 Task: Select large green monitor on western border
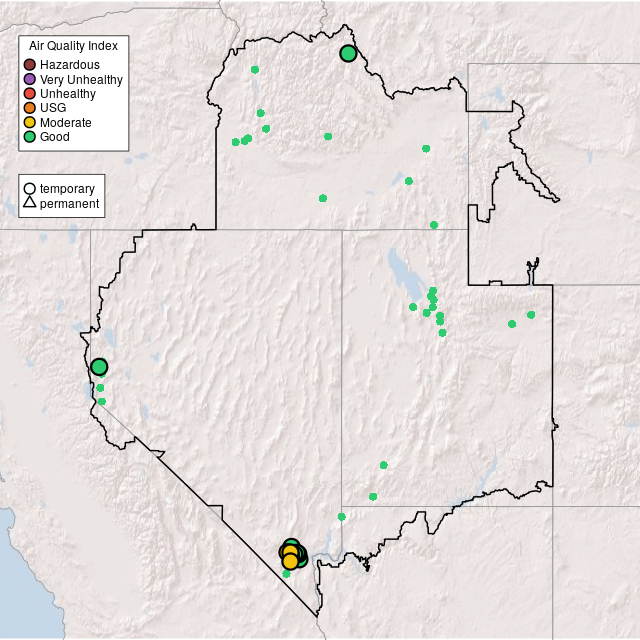pyautogui.click(x=99, y=367)
